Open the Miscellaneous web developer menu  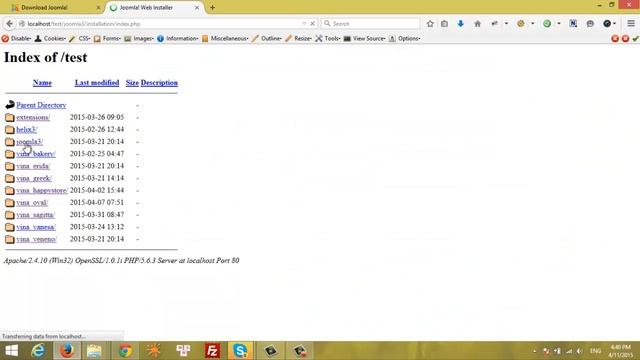point(225,38)
